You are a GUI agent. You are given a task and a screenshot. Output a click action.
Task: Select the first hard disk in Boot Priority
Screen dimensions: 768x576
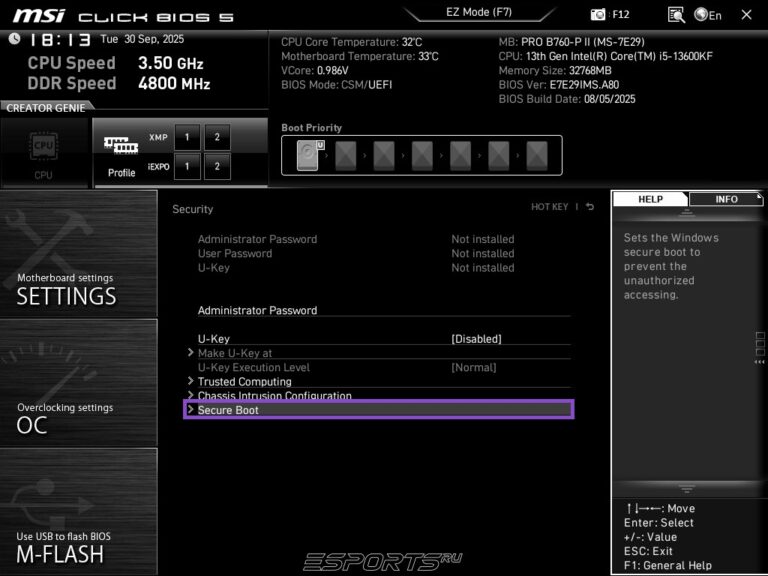[x=309, y=156]
